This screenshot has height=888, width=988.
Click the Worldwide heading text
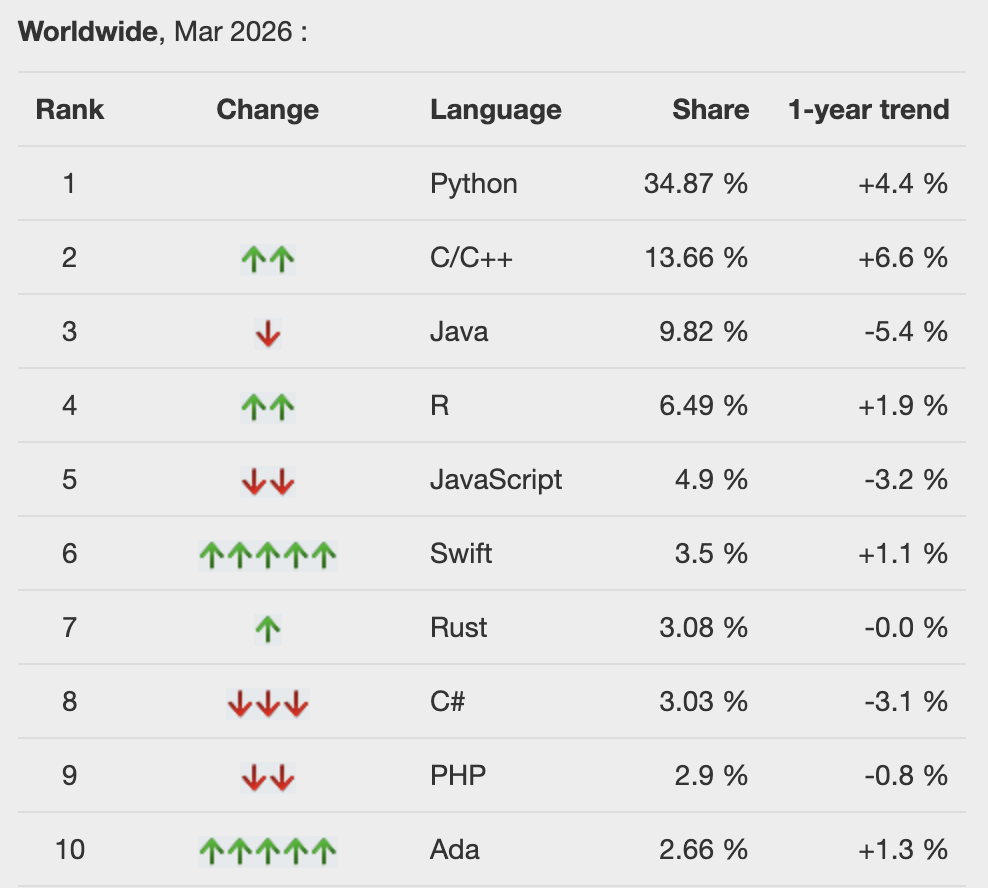(88, 32)
